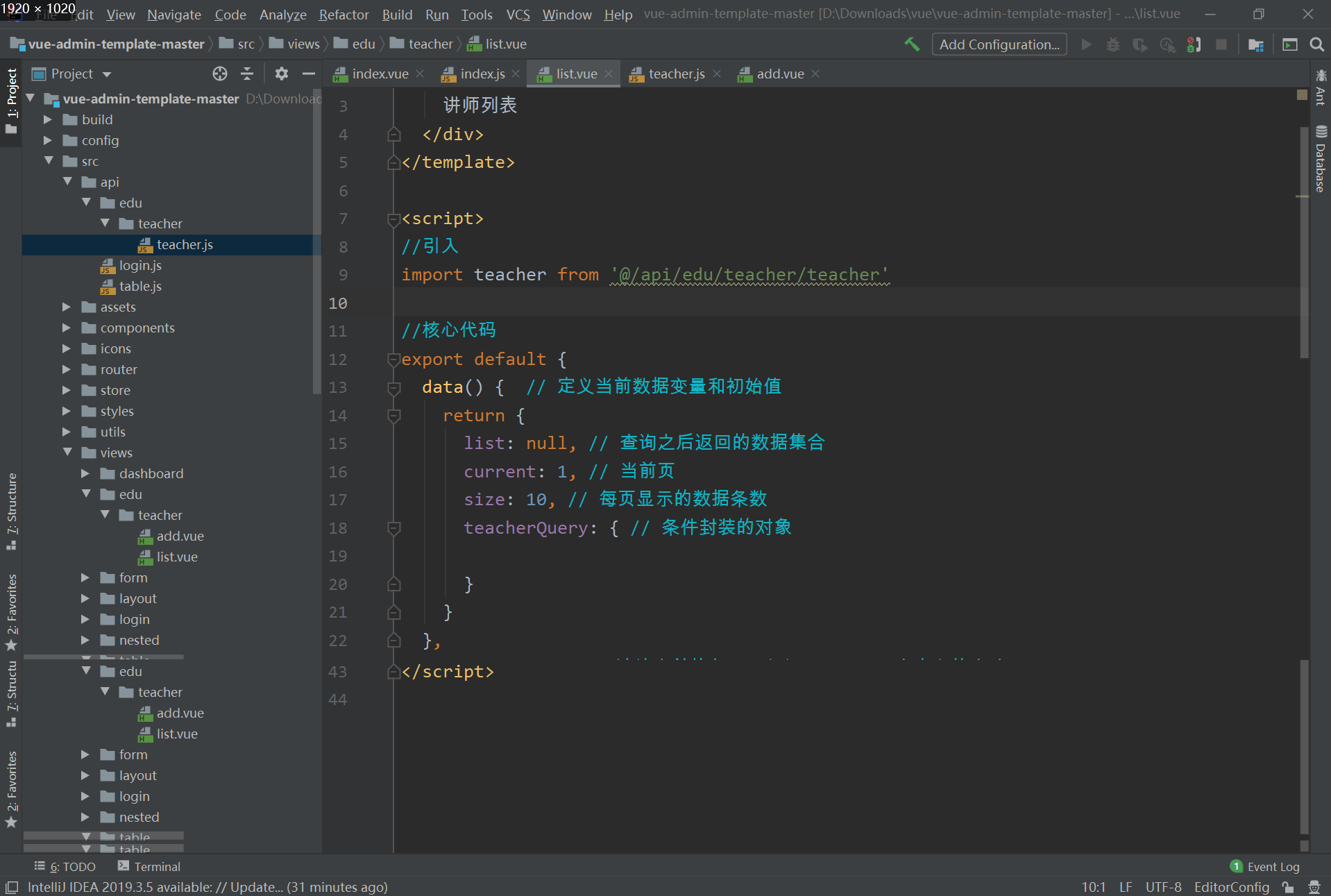Click Collapse All icon in Project panel
Image resolution: width=1331 pixels, height=896 pixels.
click(247, 74)
